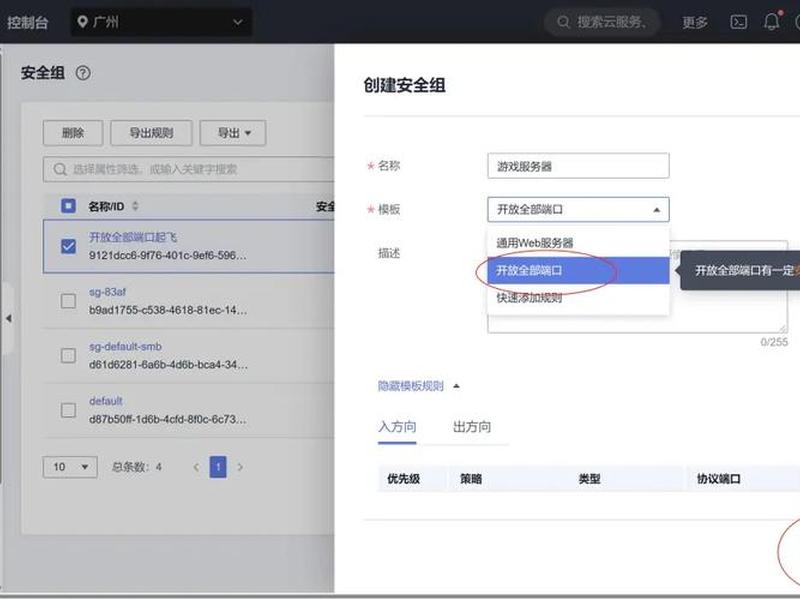Click the help question mark next to 安全组
800x600 pixels.
coord(83,73)
